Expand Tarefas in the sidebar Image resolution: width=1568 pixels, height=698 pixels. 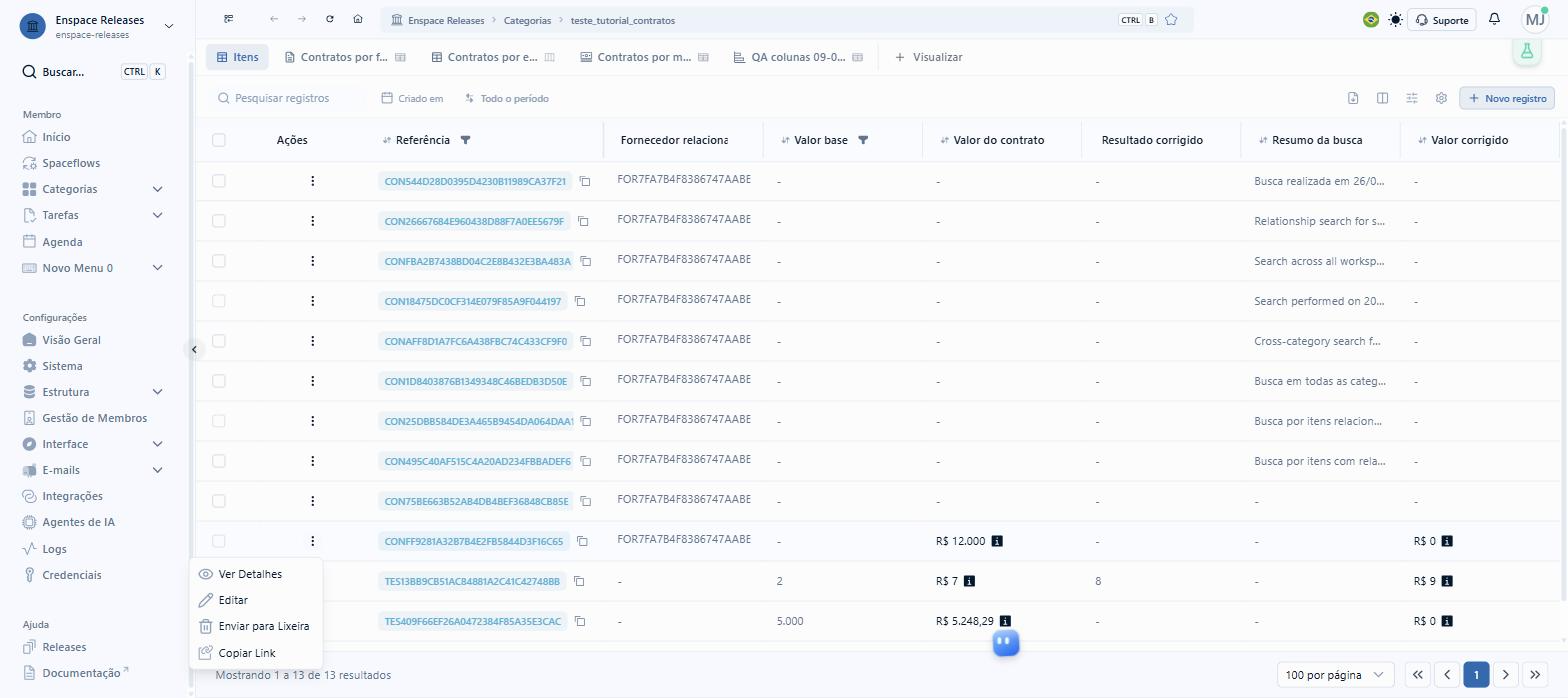tap(157, 215)
